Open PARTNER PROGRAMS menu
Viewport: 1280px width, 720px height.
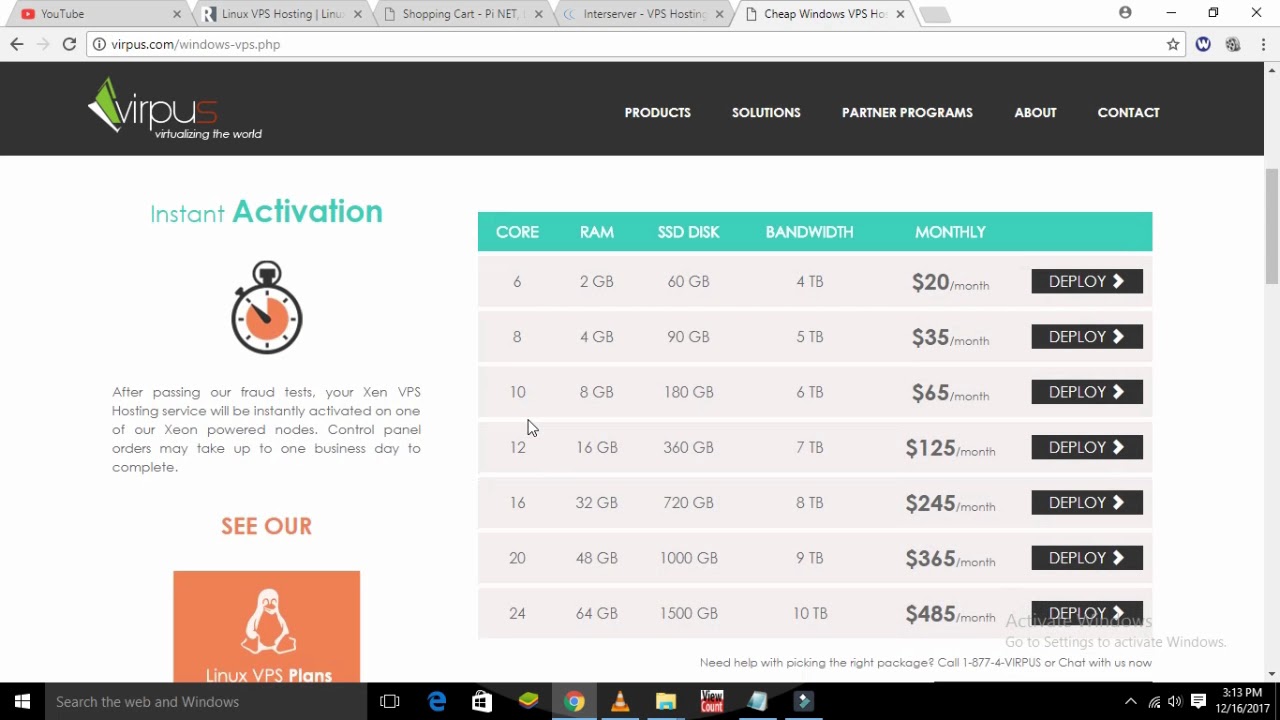[907, 112]
